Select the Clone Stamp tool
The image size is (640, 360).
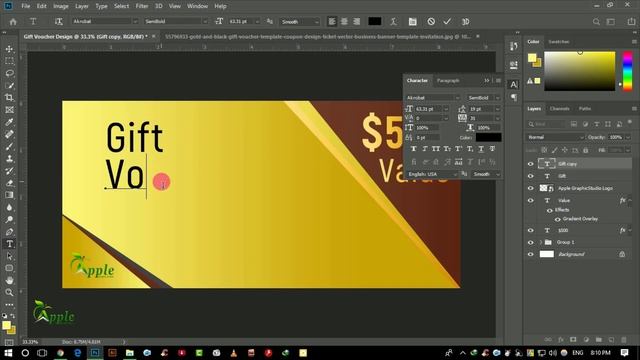tap(9, 159)
